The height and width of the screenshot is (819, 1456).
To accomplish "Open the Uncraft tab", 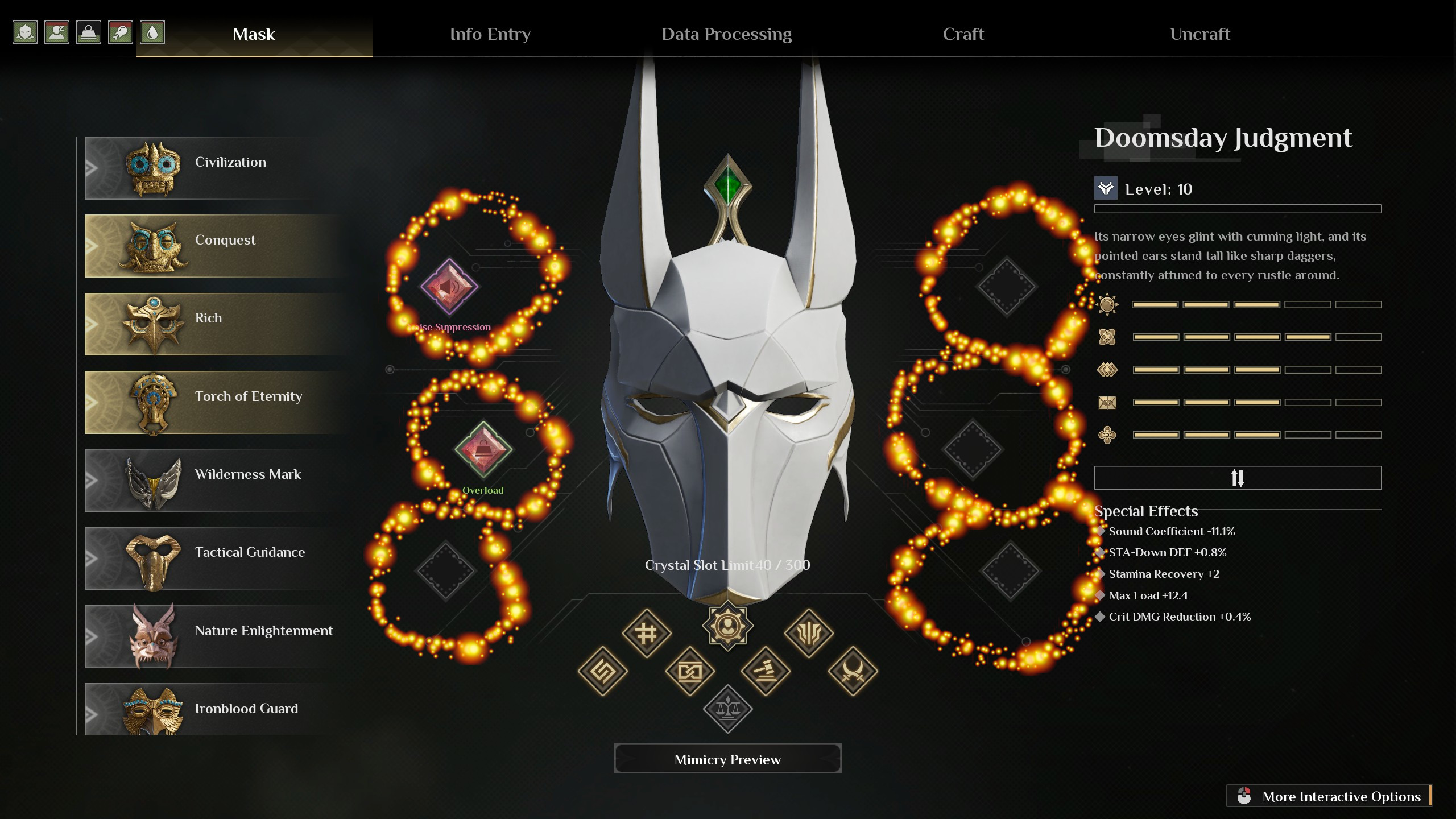I will (x=1199, y=34).
